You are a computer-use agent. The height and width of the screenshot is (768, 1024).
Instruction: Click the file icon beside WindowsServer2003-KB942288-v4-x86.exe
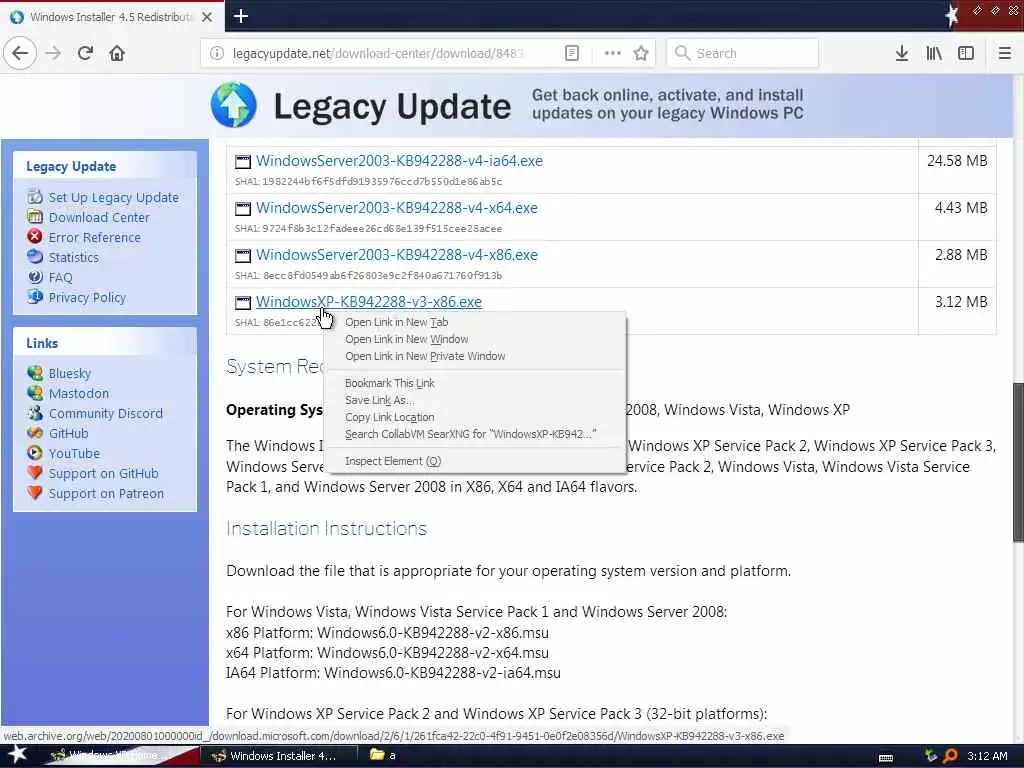pos(243,255)
